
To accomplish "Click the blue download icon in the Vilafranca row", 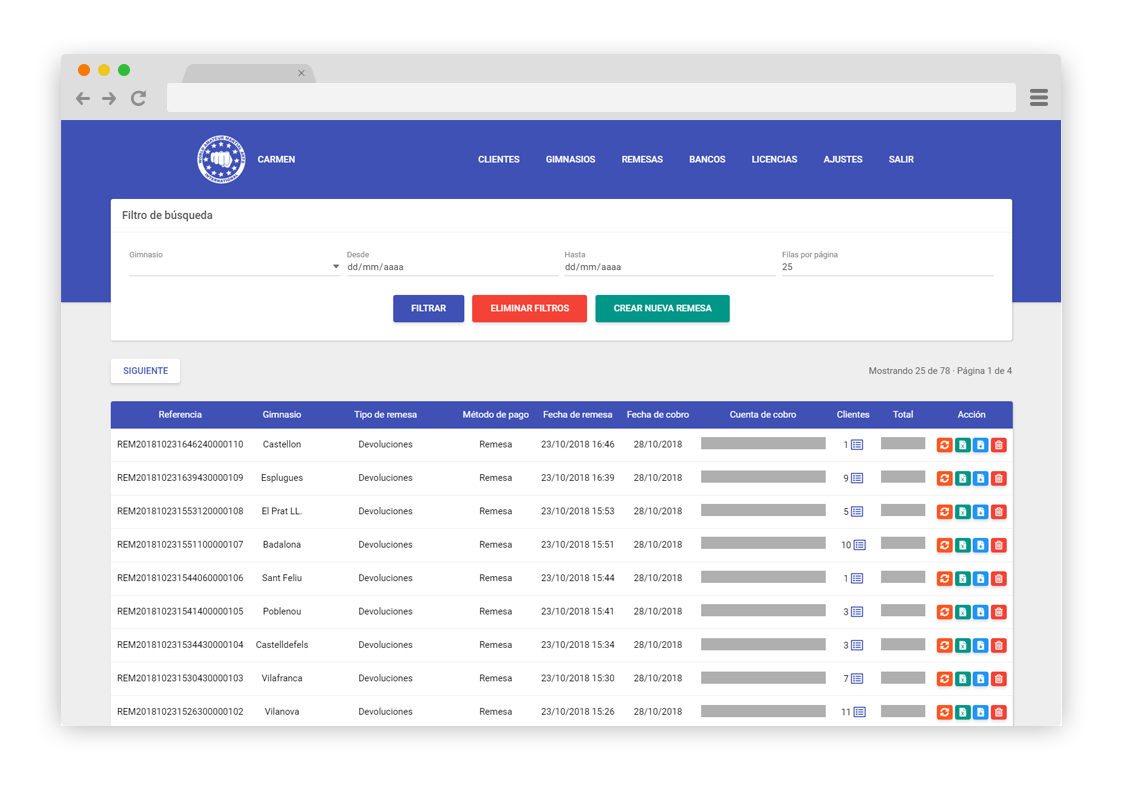I will [x=980, y=678].
